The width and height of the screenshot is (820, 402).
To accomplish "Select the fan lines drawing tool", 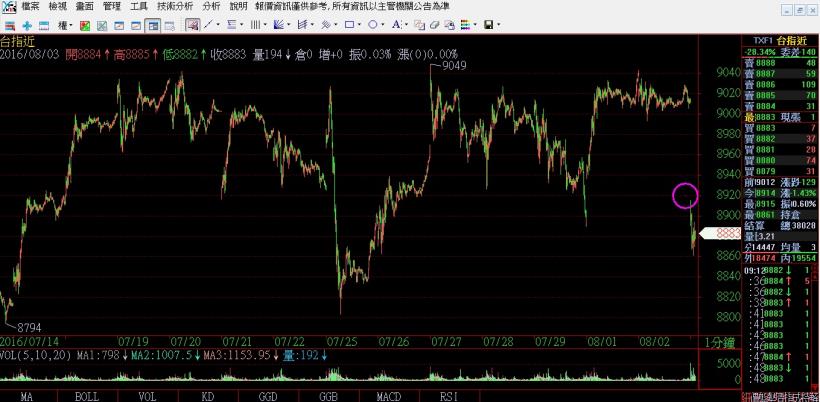I will 277,24.
